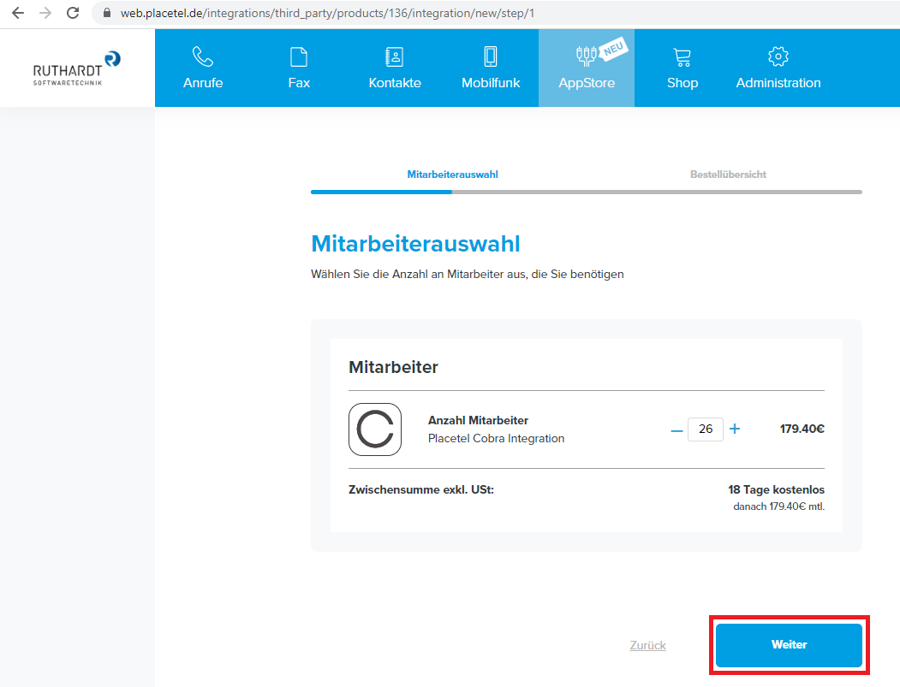Click the 'Zwischensumme exkl. USt:' label

tap(421, 490)
